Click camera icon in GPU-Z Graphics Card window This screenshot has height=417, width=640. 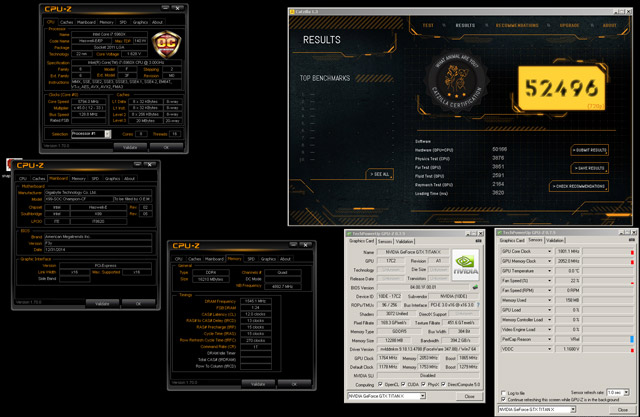point(478,241)
